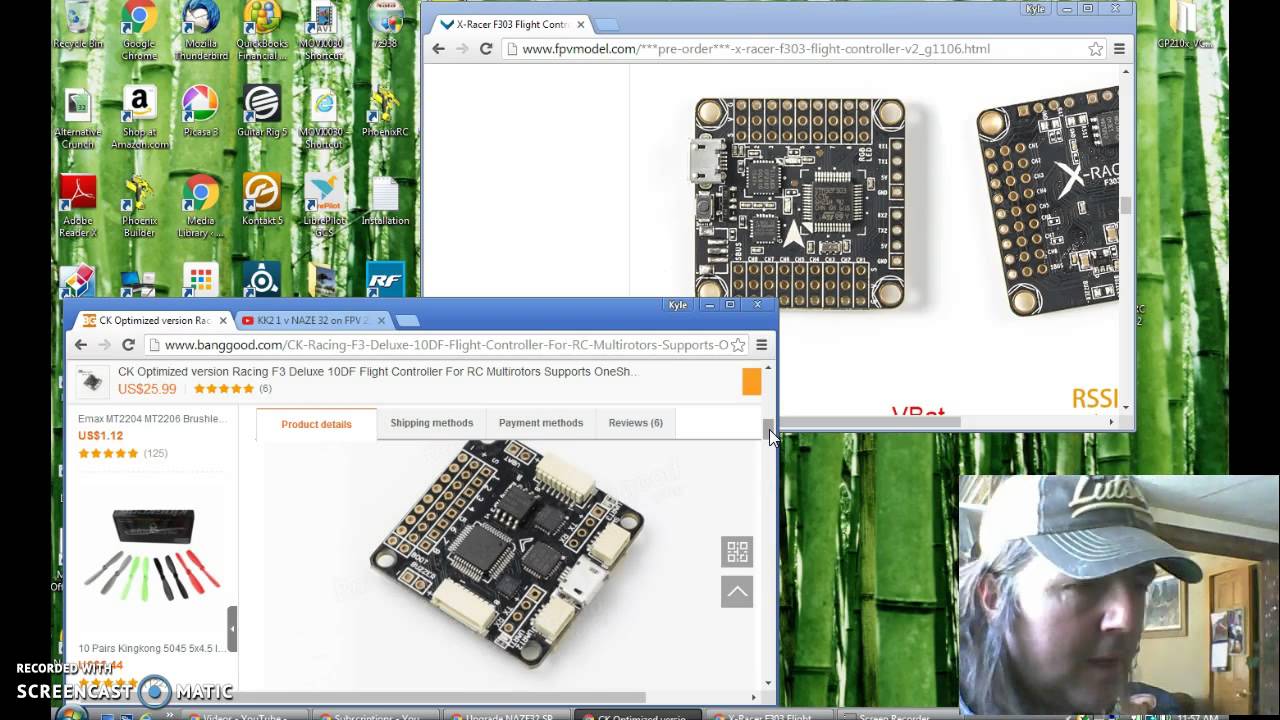Open the Product details tab
The width and height of the screenshot is (1280, 720).
pyautogui.click(x=316, y=424)
